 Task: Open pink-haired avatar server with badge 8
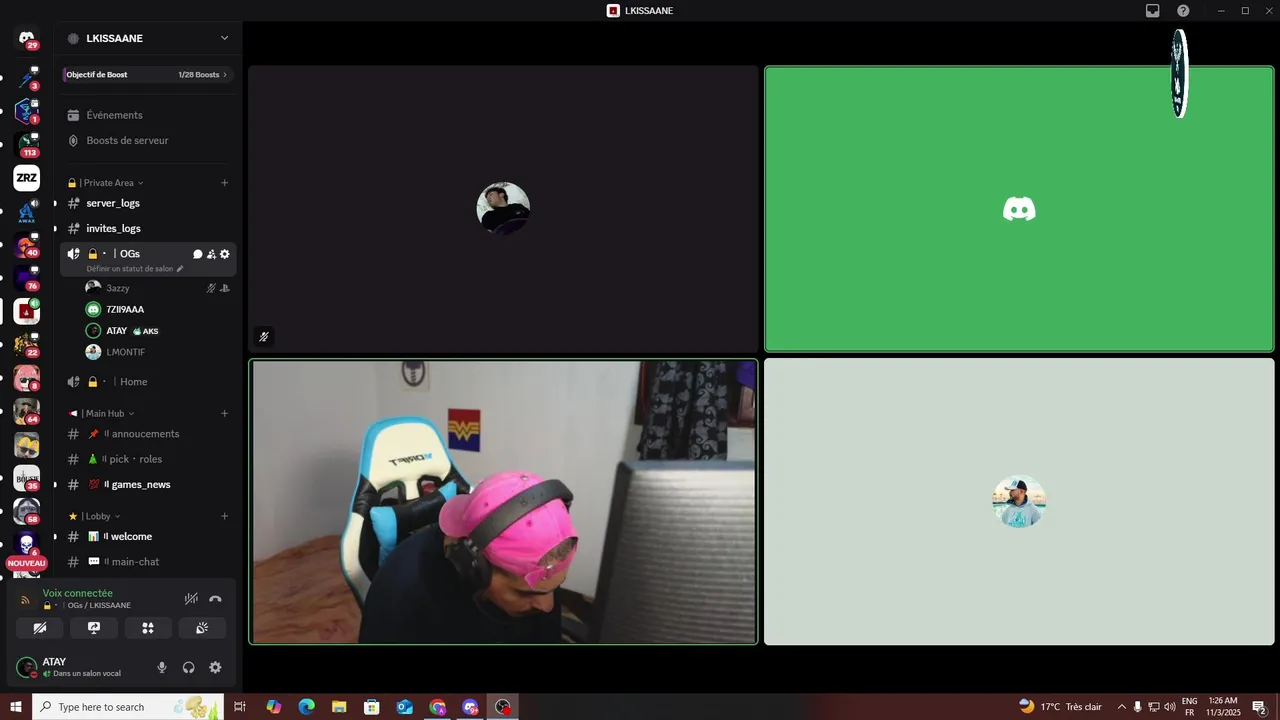click(x=27, y=378)
